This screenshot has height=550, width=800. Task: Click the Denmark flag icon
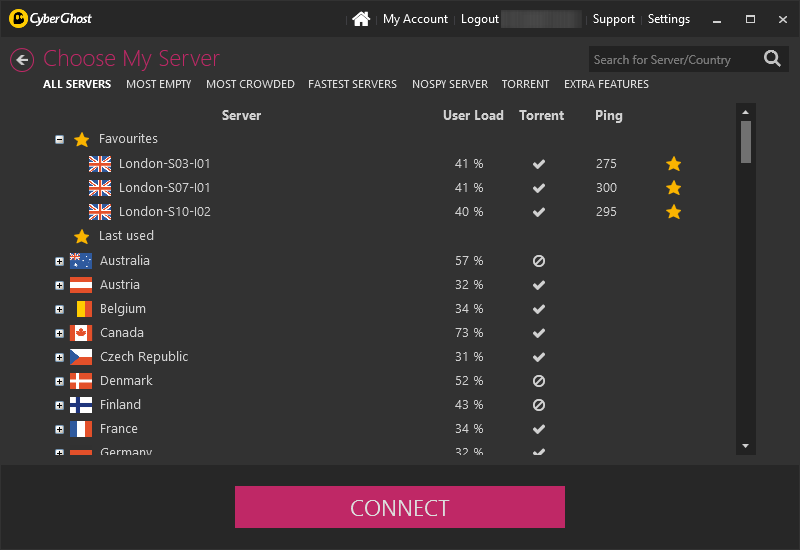tap(81, 381)
